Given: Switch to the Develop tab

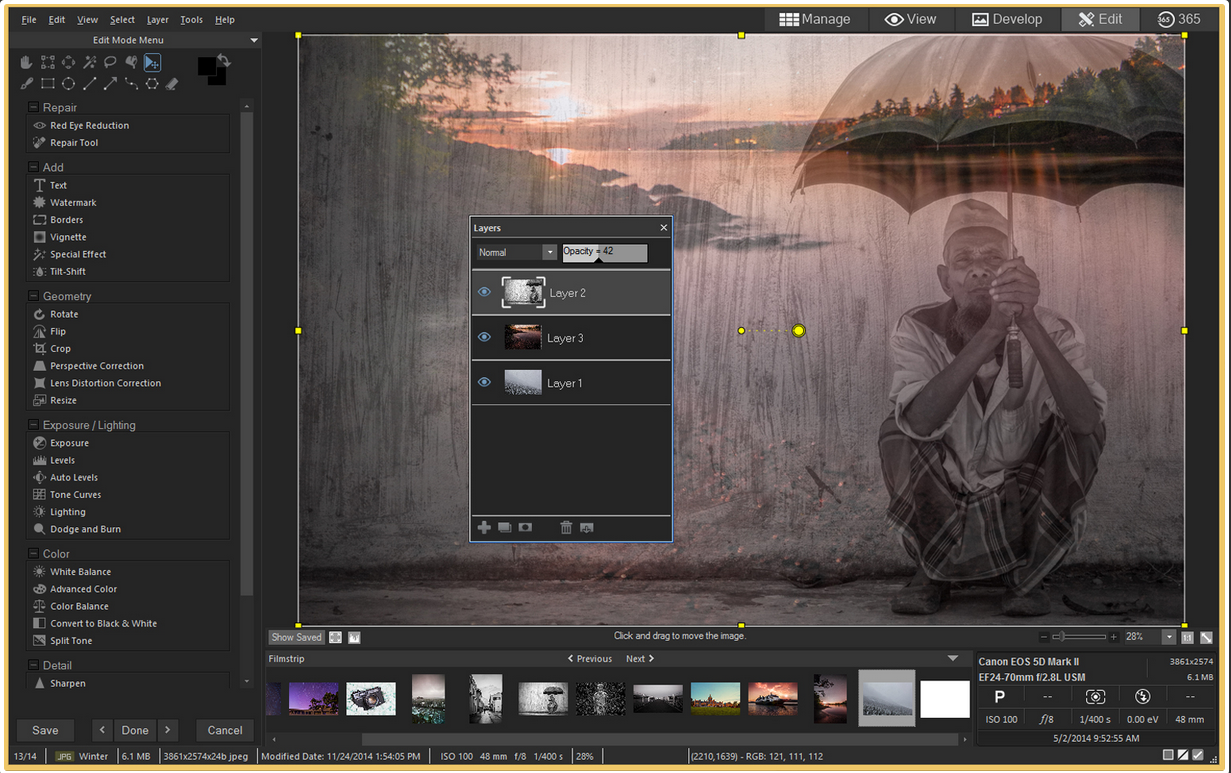Looking at the screenshot, I should [1007, 19].
